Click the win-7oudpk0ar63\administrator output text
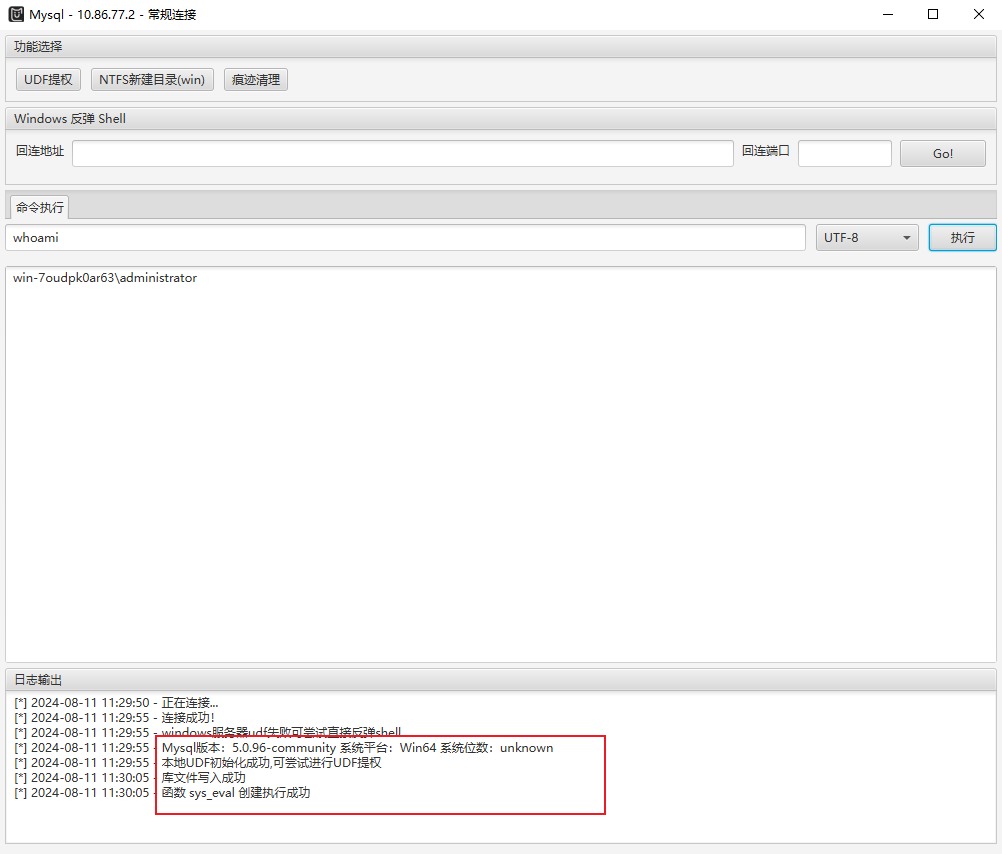Screen dimensions: 1002x854 105,277
